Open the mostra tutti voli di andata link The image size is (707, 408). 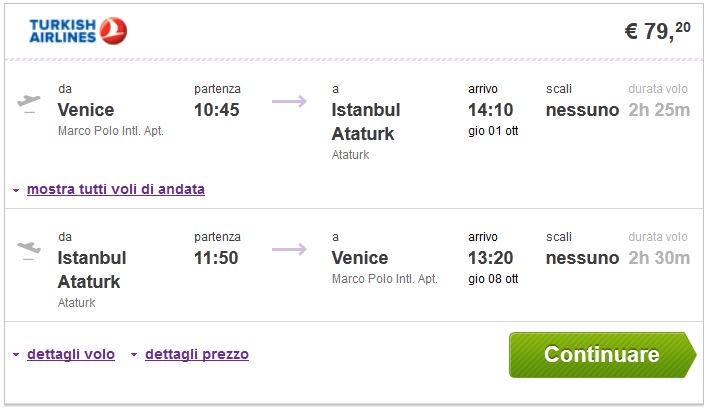tap(116, 189)
